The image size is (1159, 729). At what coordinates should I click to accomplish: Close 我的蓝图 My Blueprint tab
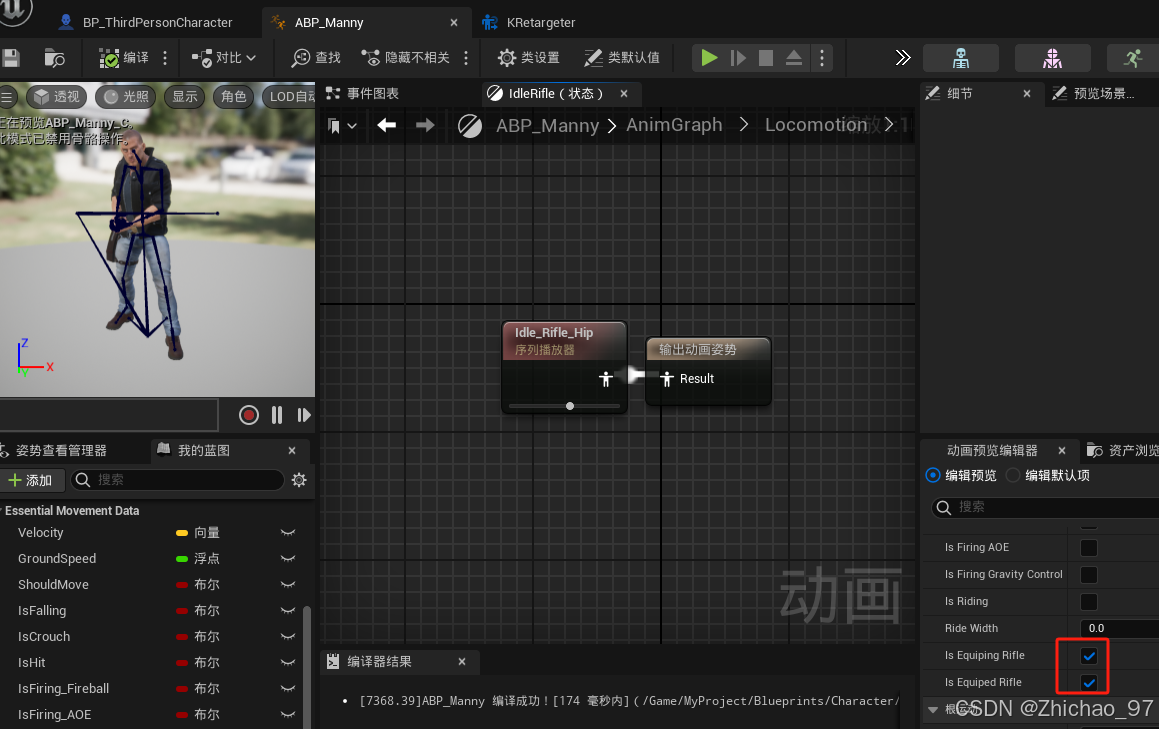click(x=292, y=450)
